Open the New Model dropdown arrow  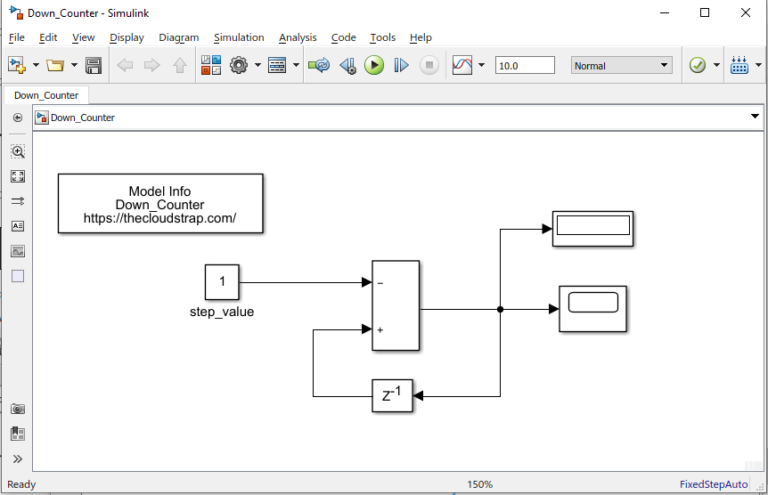point(36,65)
